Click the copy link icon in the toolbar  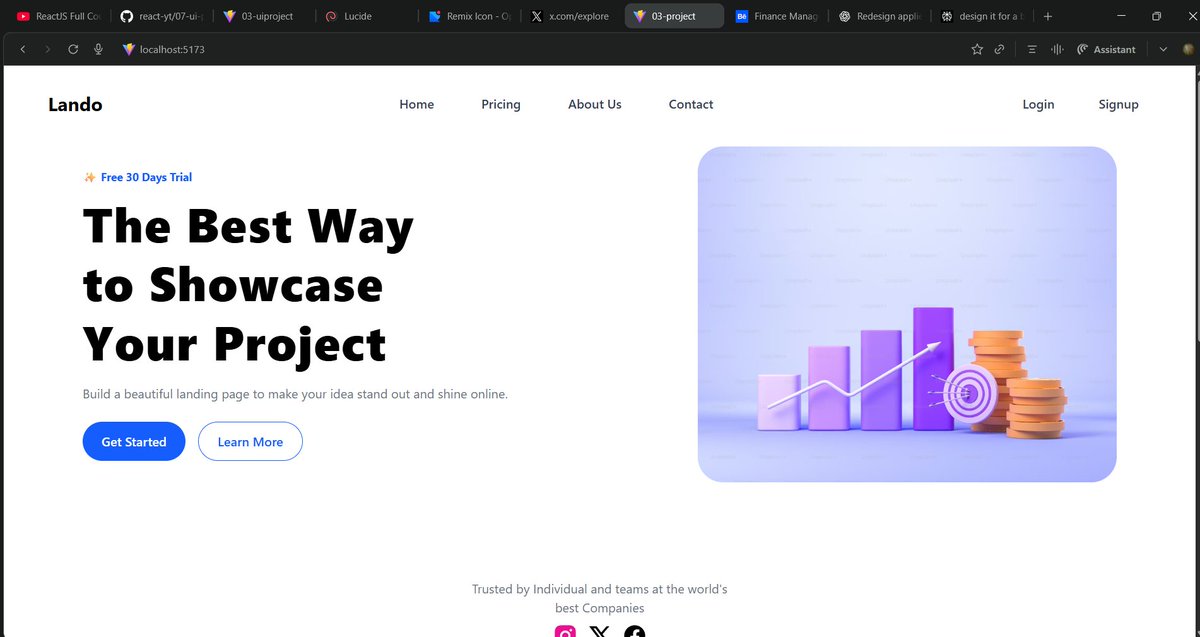click(x=999, y=48)
